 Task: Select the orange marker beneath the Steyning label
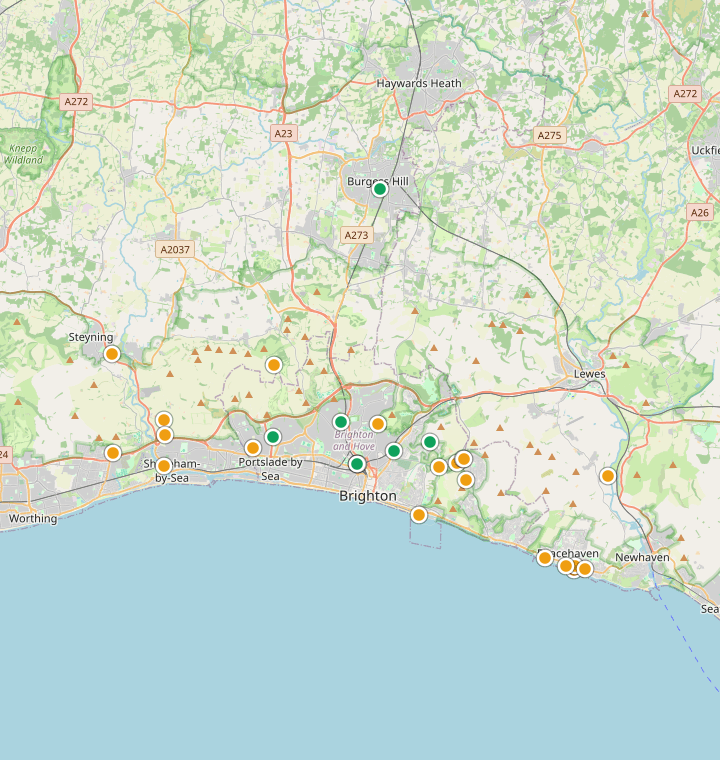[x=112, y=354]
